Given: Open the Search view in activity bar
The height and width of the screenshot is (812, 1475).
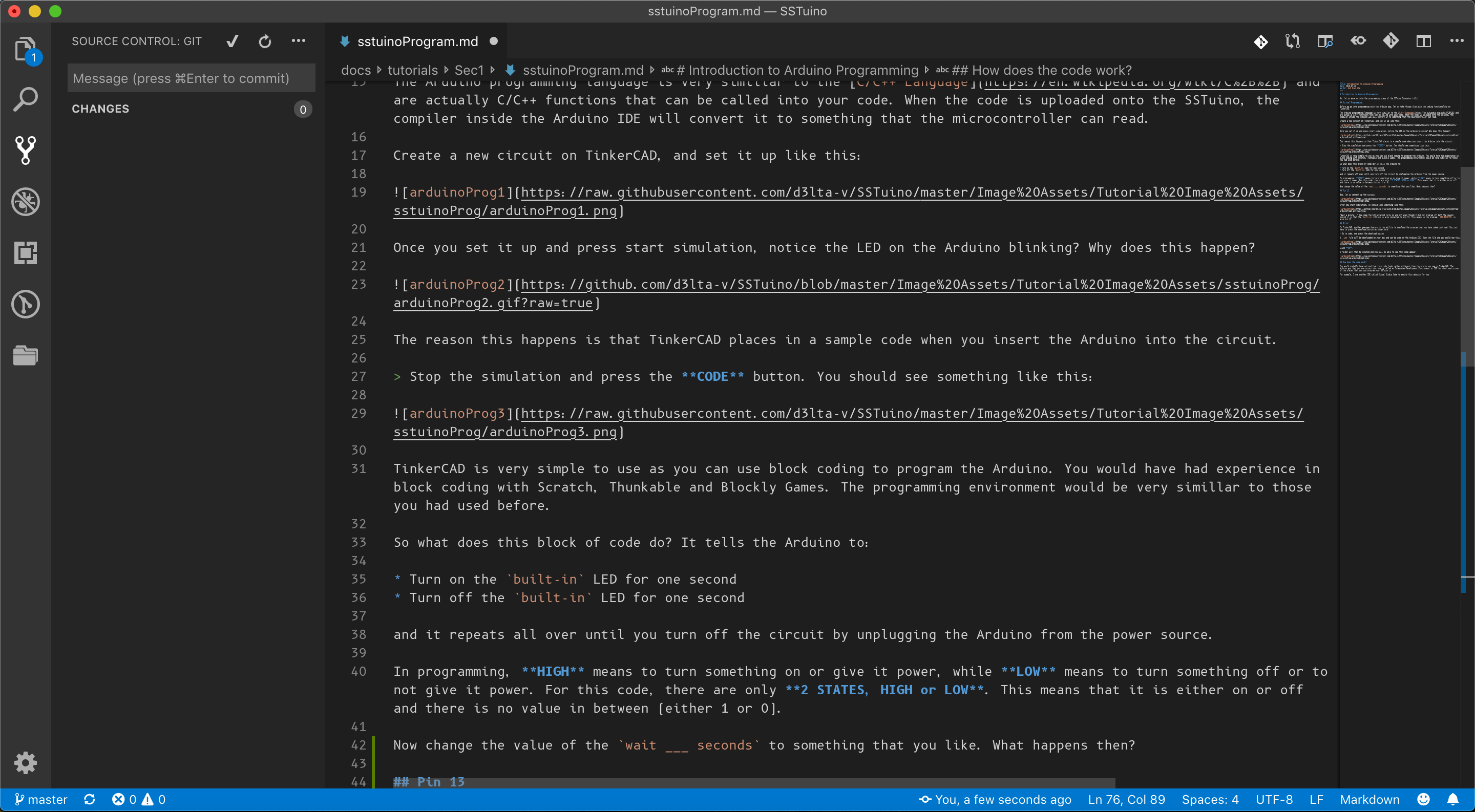Looking at the screenshot, I should [25, 99].
